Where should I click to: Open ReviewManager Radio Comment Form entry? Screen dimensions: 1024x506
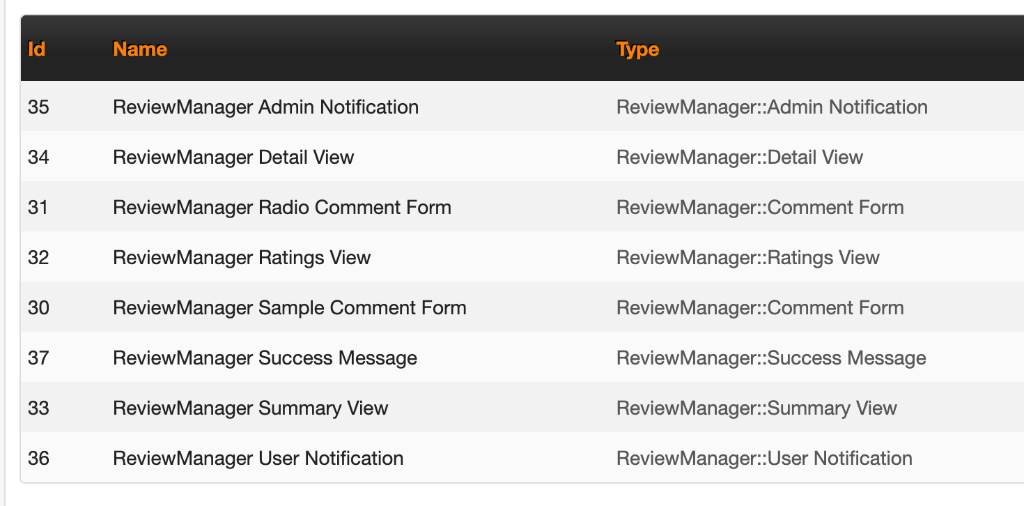click(x=281, y=208)
